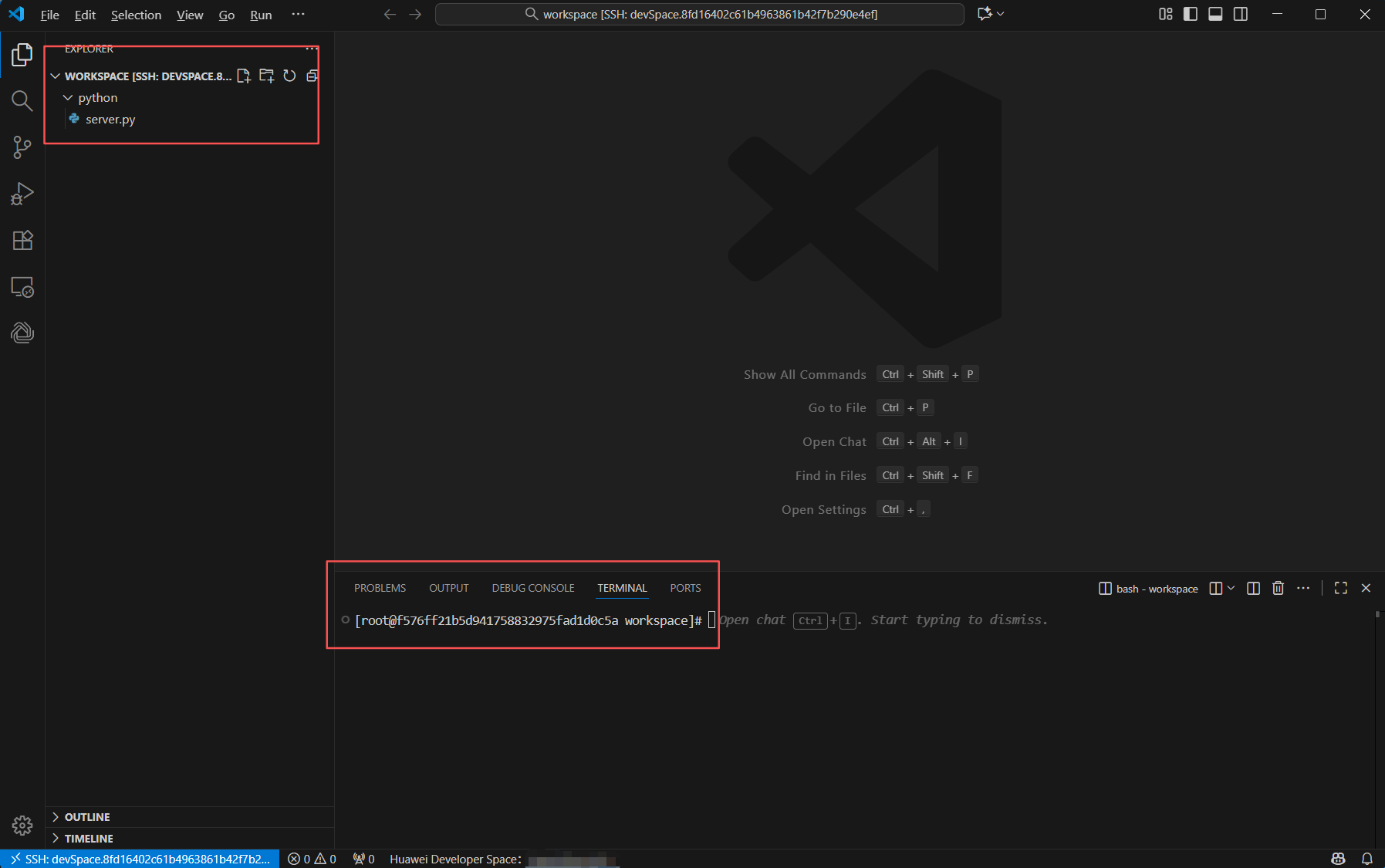Open the Huawei Developer Space panel icon

tap(22, 333)
